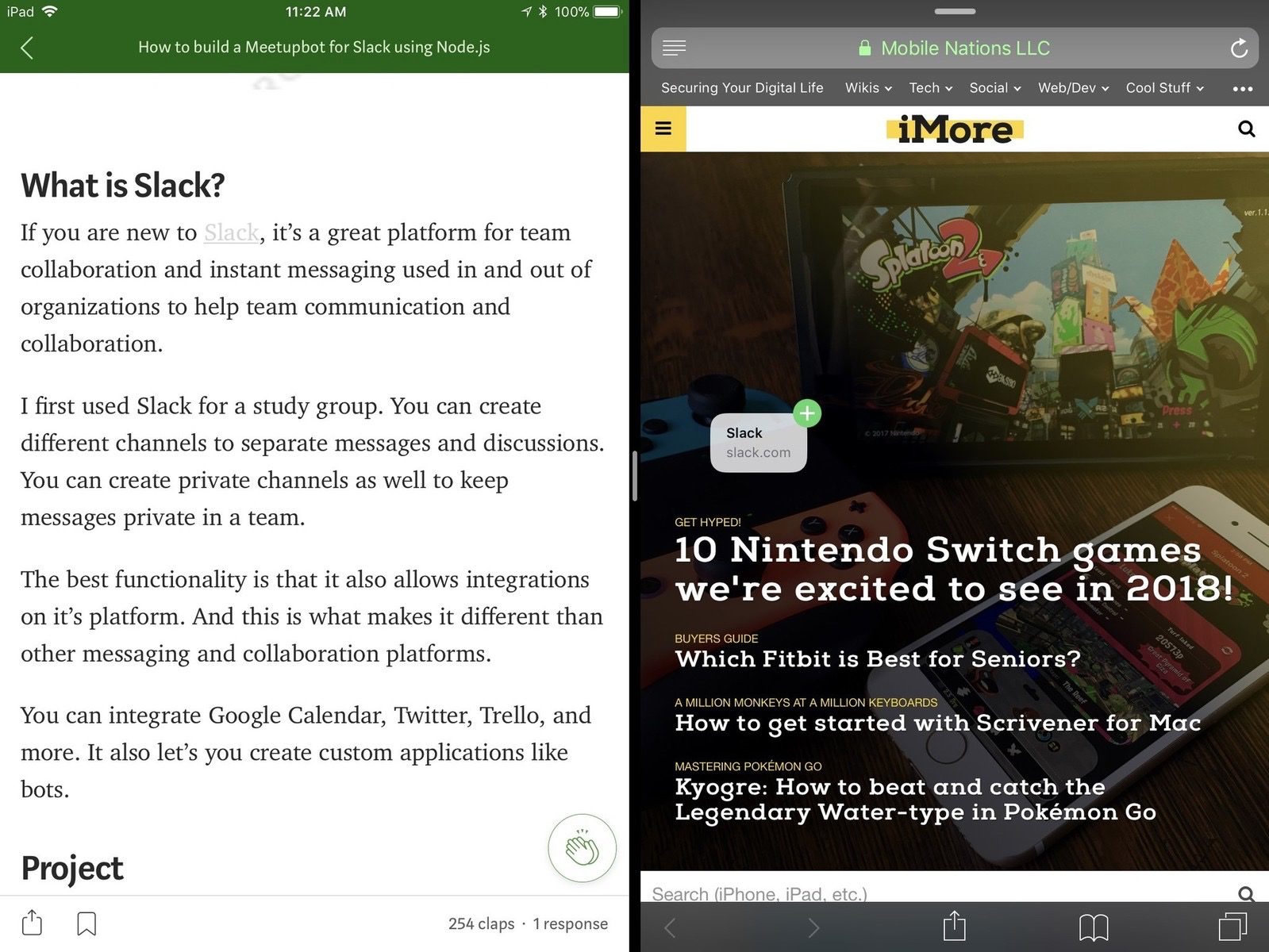Open Safari bookmarks book icon
1269x952 pixels.
click(x=1093, y=927)
